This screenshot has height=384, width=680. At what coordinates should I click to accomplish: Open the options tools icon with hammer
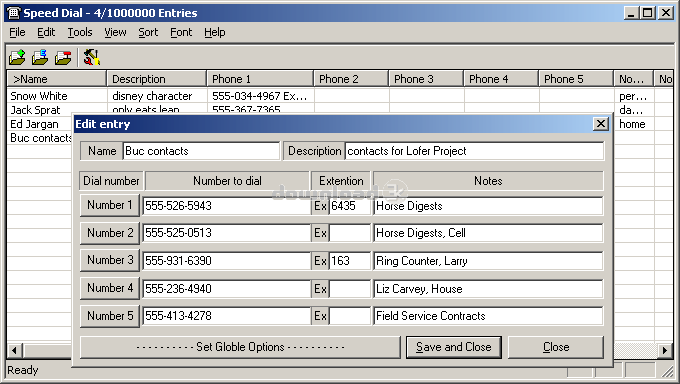point(92,57)
